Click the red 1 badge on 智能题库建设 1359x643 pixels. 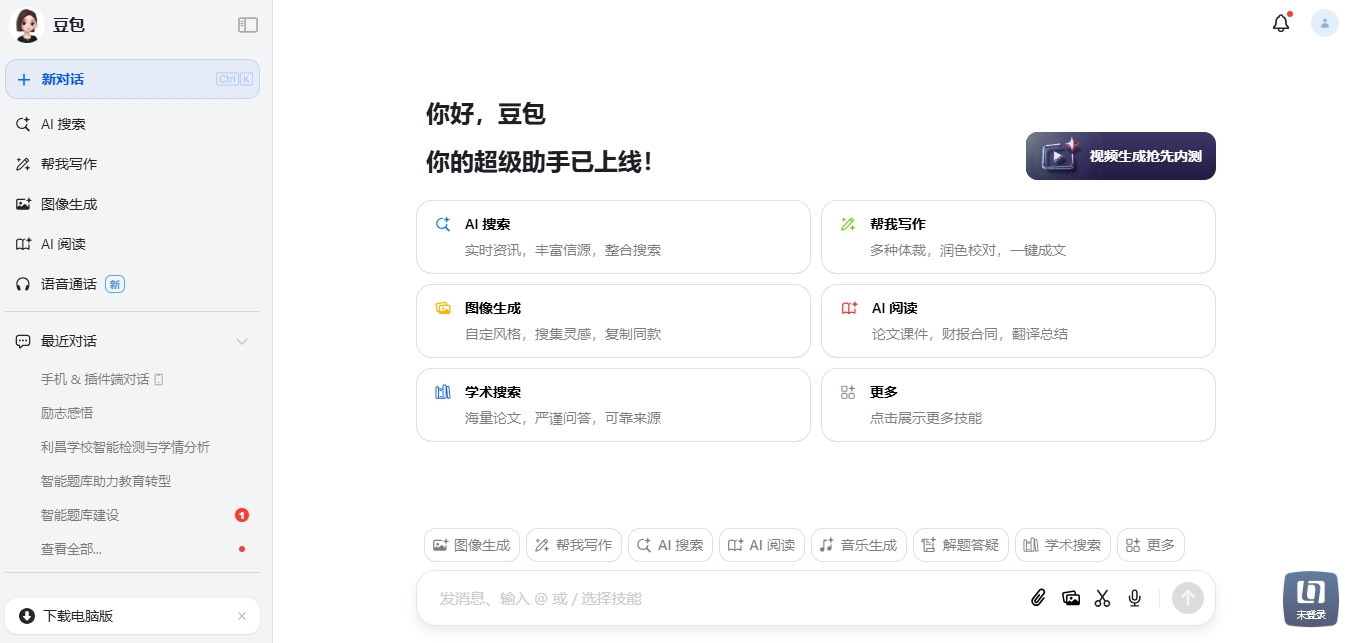click(242, 515)
